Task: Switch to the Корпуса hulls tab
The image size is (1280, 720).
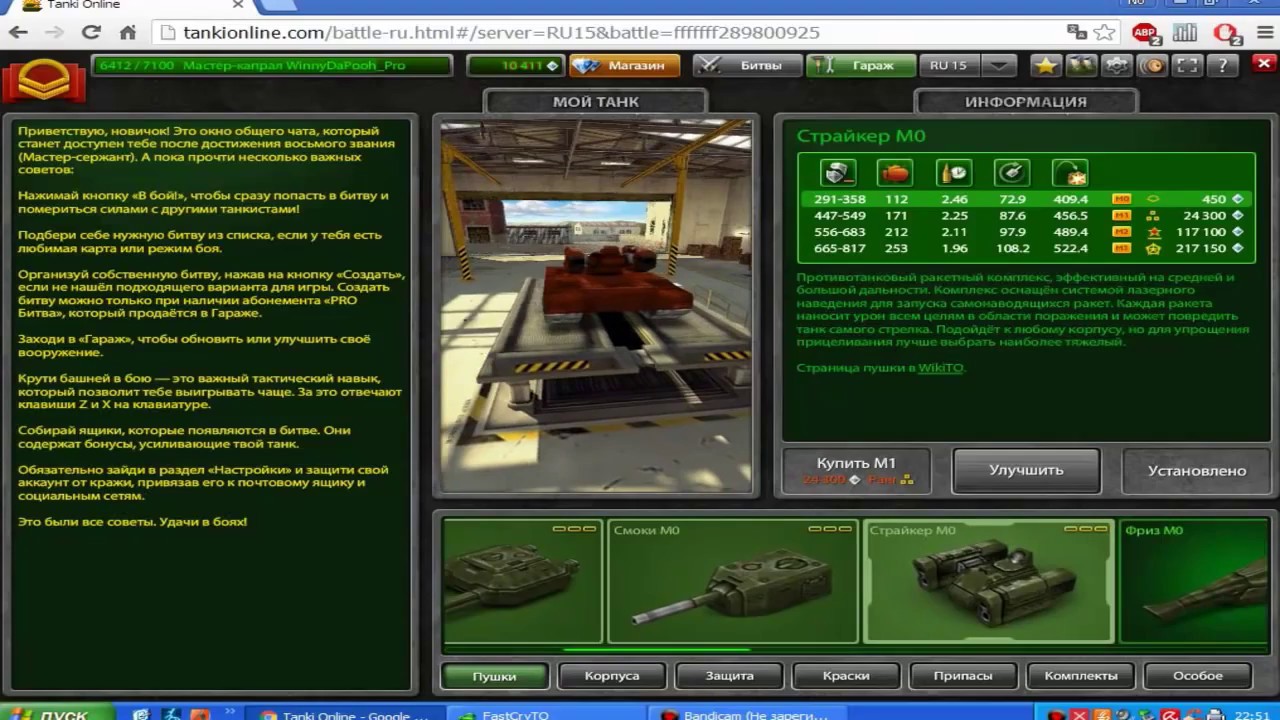Action: (x=611, y=676)
